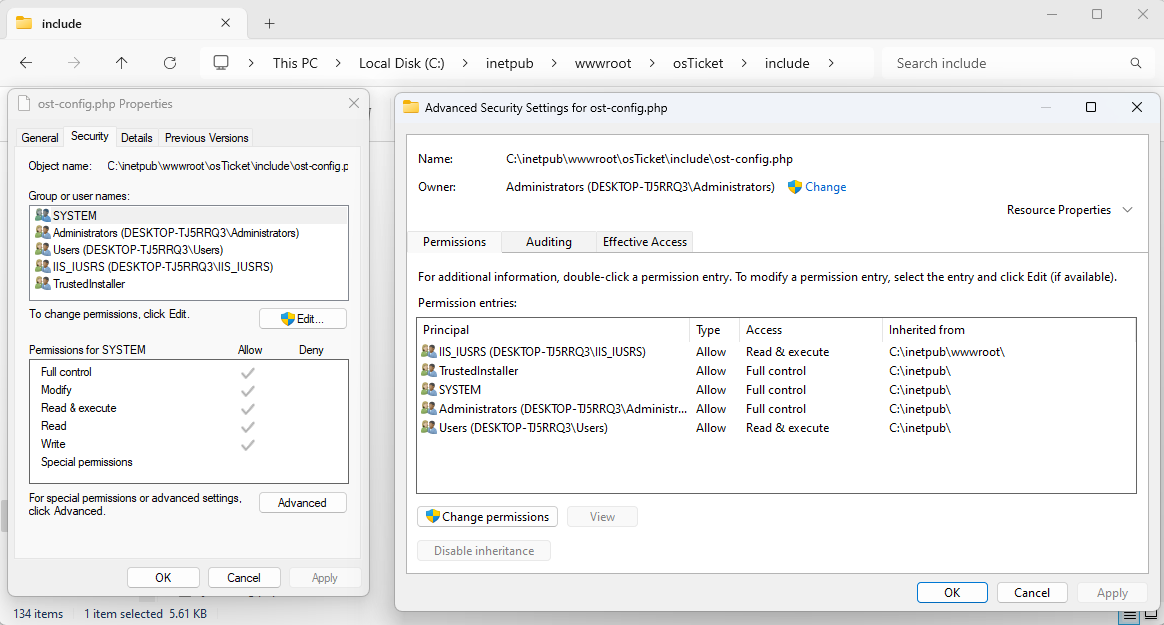1164x625 pixels.
Task: Click the Type column header
Action: click(x=714, y=330)
